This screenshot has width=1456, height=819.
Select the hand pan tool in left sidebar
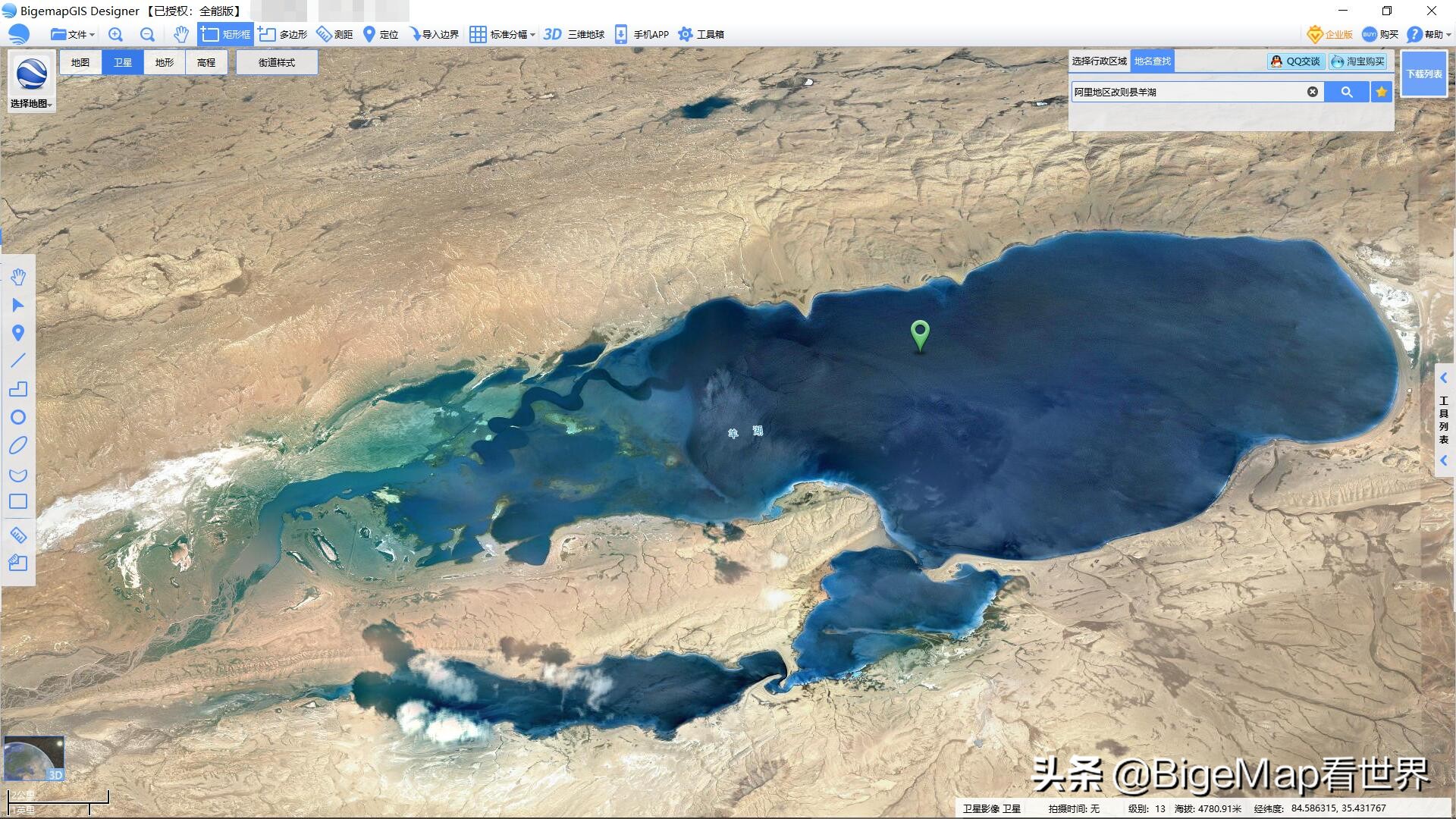coord(18,277)
